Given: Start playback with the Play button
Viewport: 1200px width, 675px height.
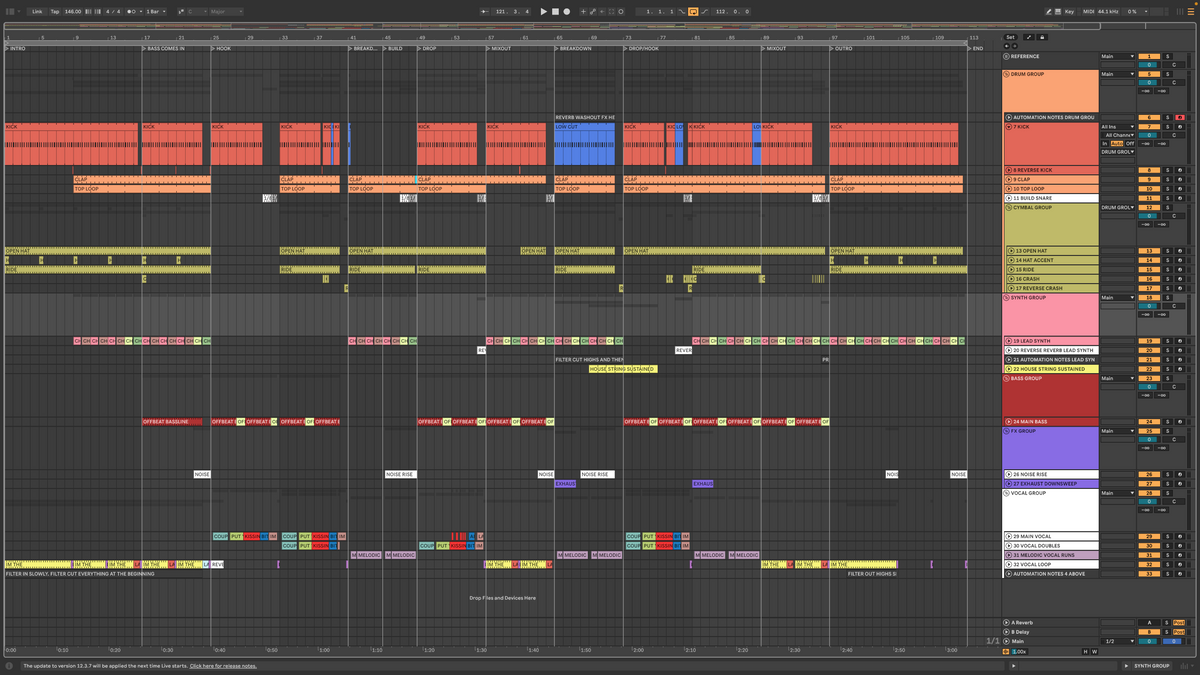Looking at the screenshot, I should (x=545, y=11).
